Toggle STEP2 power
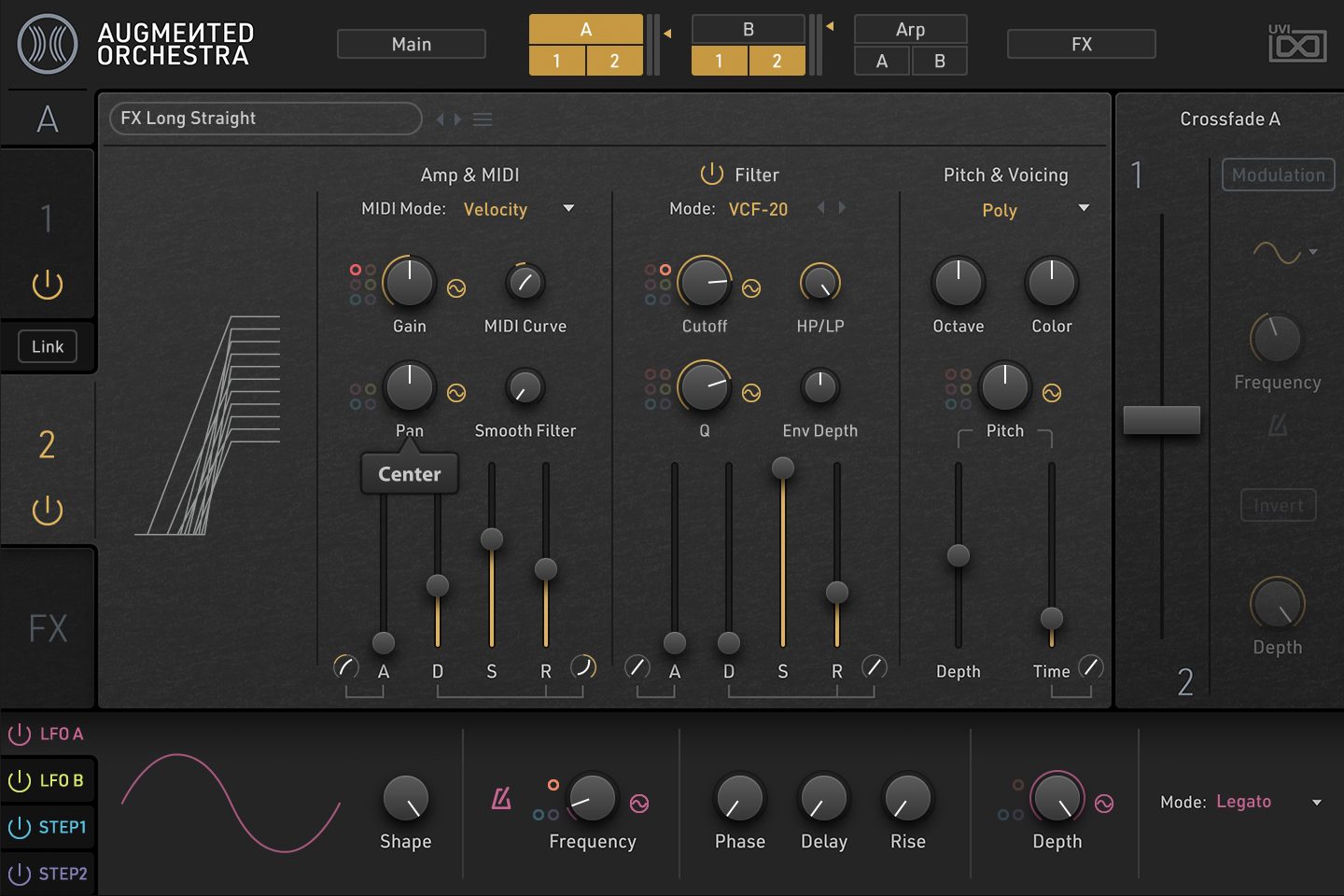1344x896 pixels. (x=20, y=874)
